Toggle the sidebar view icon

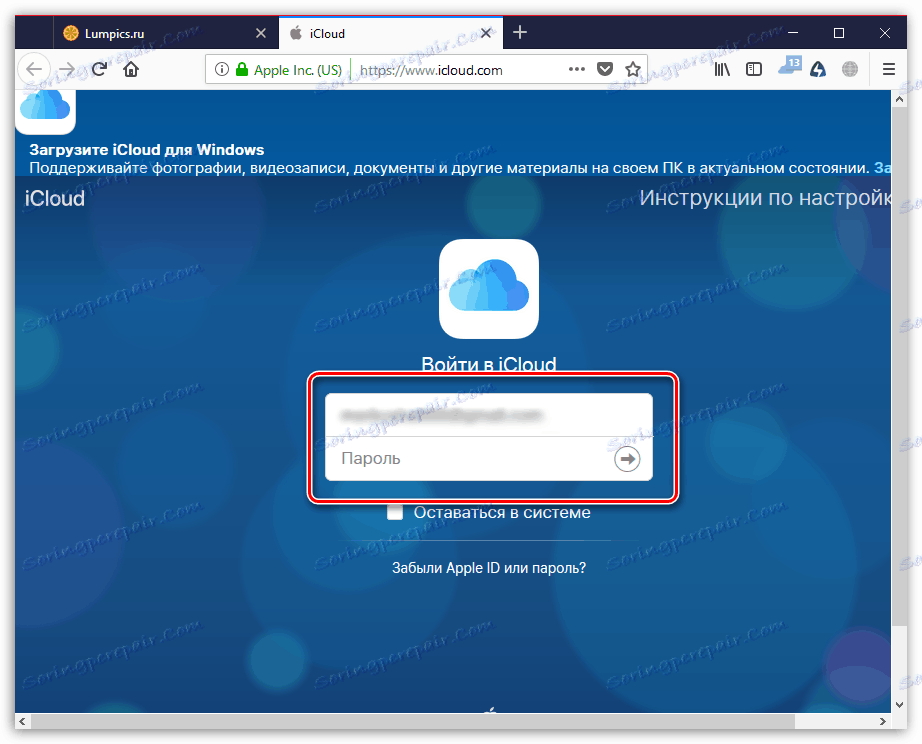pos(754,69)
